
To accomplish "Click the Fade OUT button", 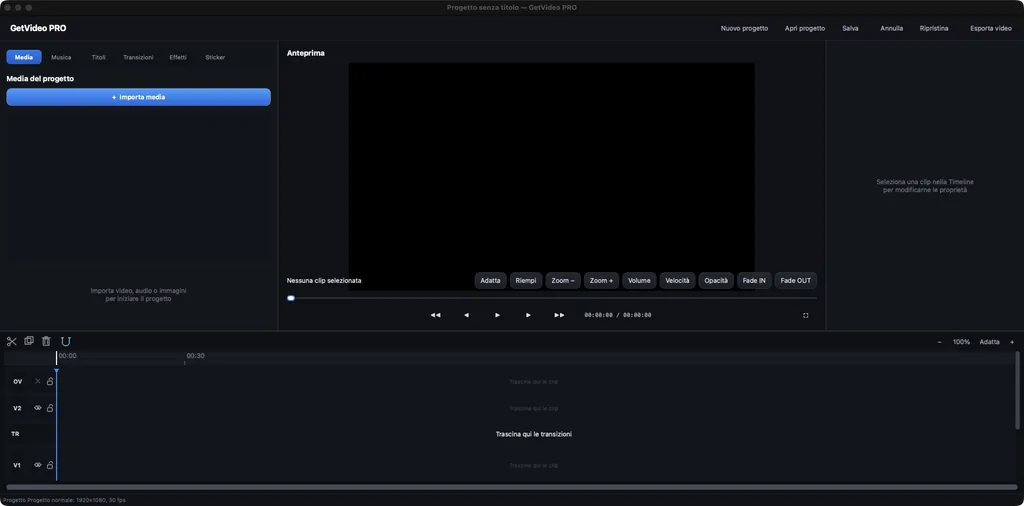I will 795,281.
